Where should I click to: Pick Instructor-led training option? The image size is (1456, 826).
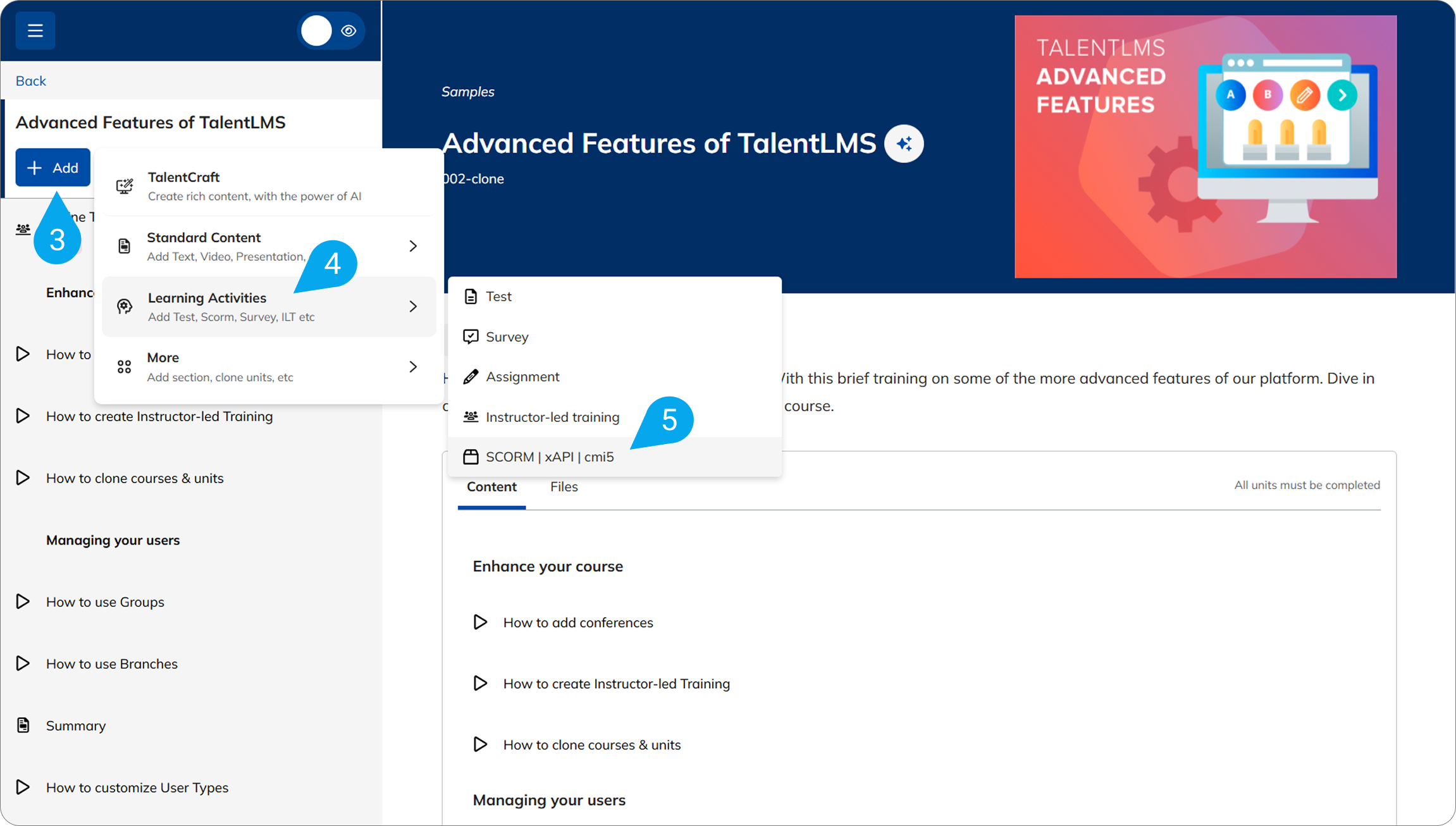coord(552,417)
